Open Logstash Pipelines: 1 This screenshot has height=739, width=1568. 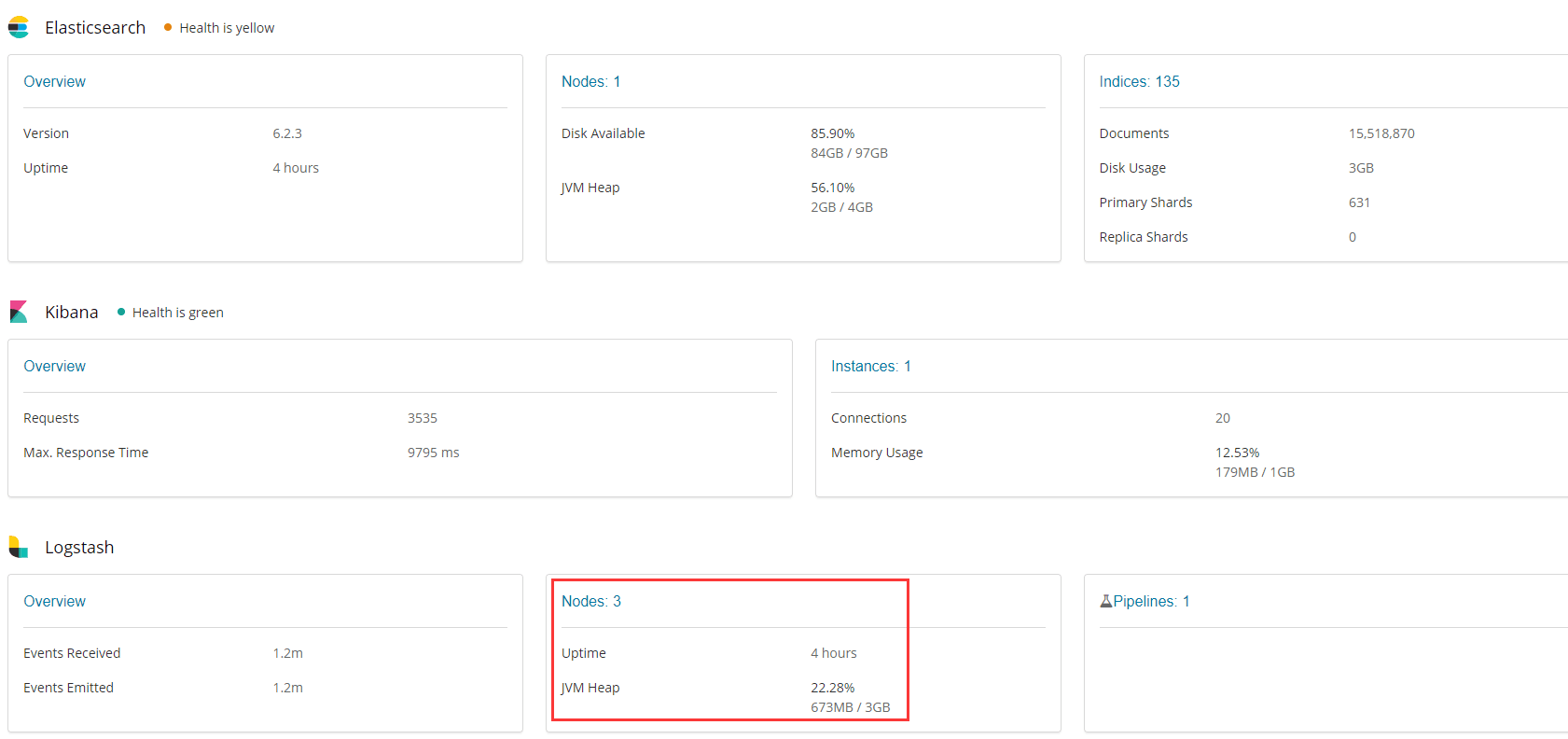pos(1151,601)
